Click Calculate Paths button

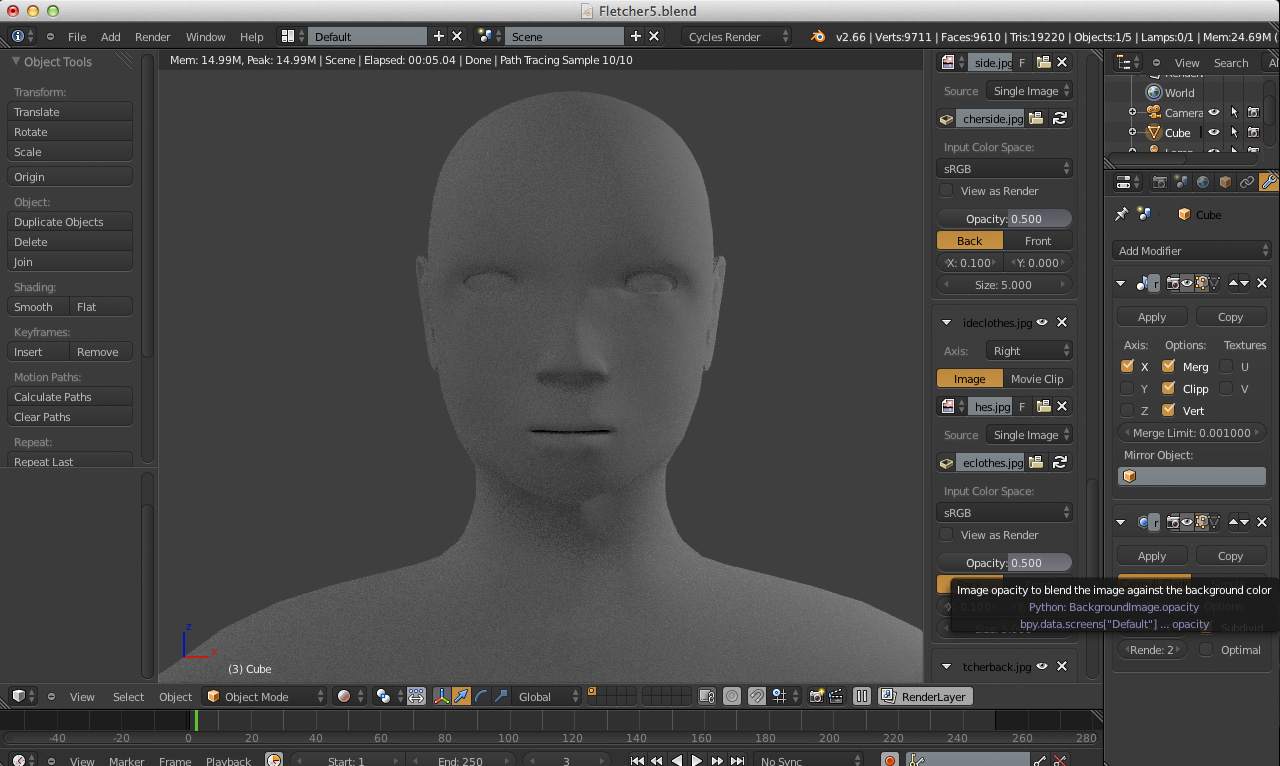pyautogui.click(x=70, y=396)
